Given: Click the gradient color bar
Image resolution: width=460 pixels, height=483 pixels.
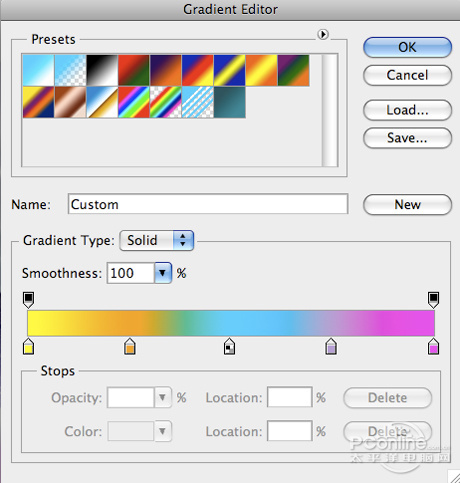Looking at the screenshot, I should coord(231,323).
